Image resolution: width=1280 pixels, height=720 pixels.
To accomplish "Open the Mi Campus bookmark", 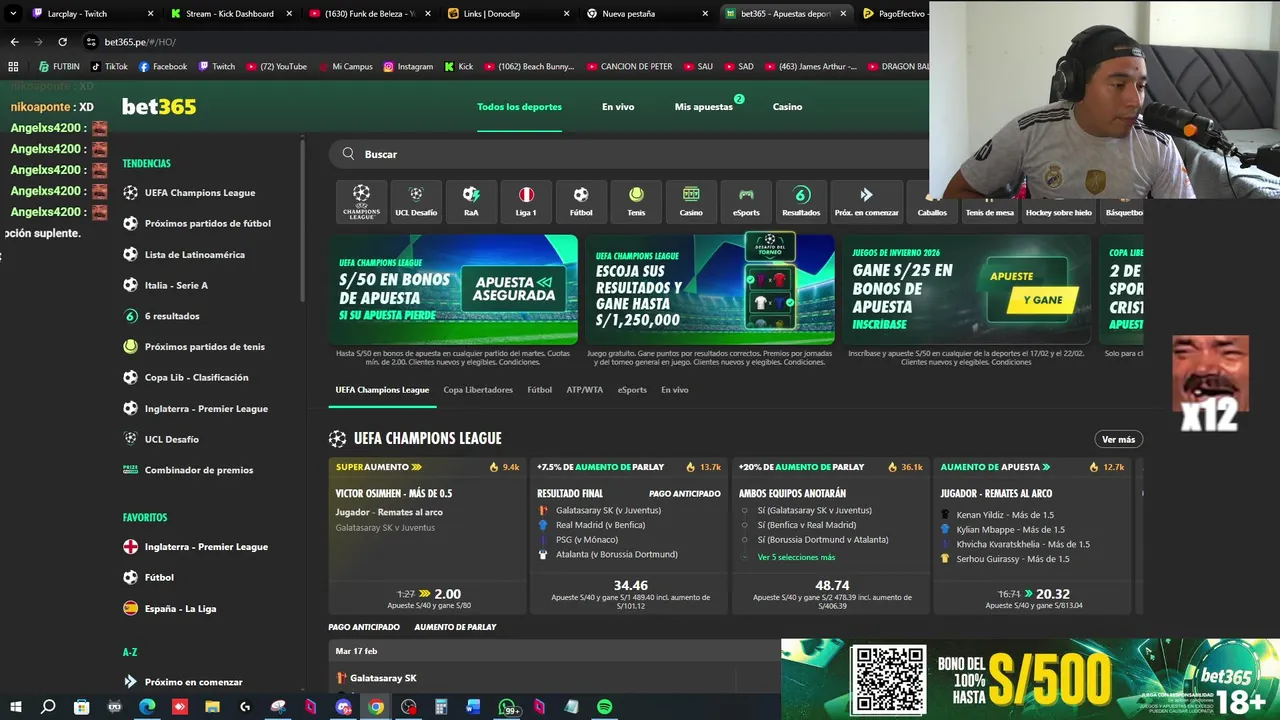I will pos(344,67).
